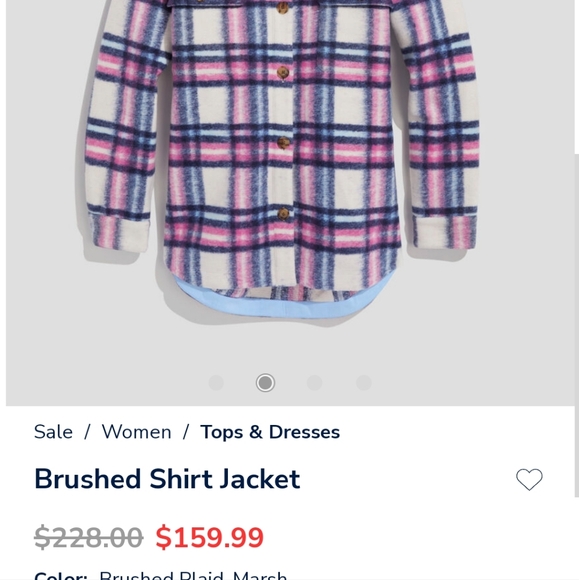Screen dimensions: 579x580
Task: Click the jacket's right sleeve cuff
Action: pos(444,233)
